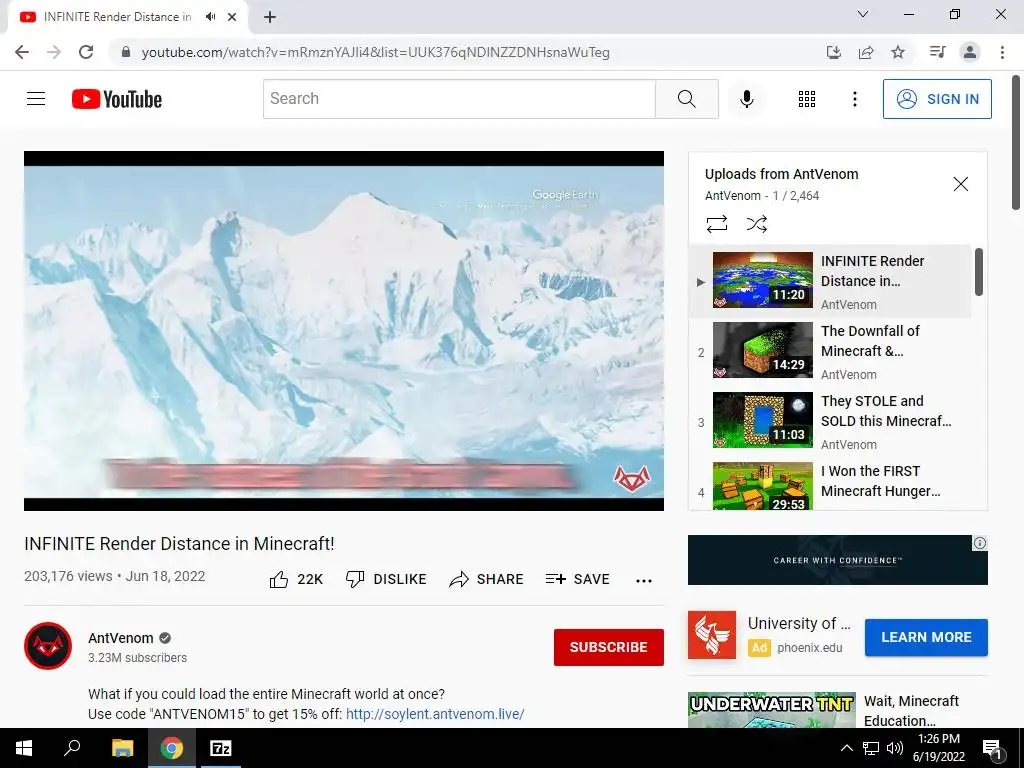Open tab search dropdown chevron
1024x768 pixels.
pyautogui.click(x=863, y=14)
